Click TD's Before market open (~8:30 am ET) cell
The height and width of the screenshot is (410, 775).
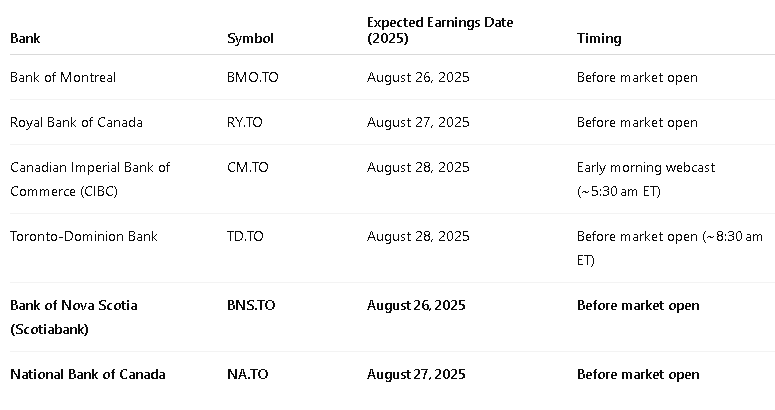(x=669, y=247)
